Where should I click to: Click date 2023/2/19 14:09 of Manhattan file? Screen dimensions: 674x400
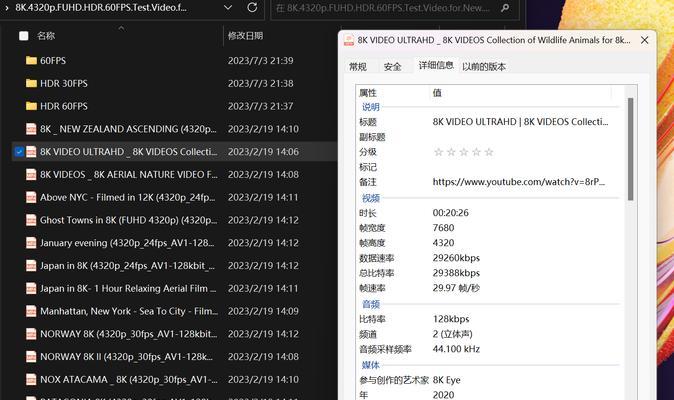[x=263, y=311]
